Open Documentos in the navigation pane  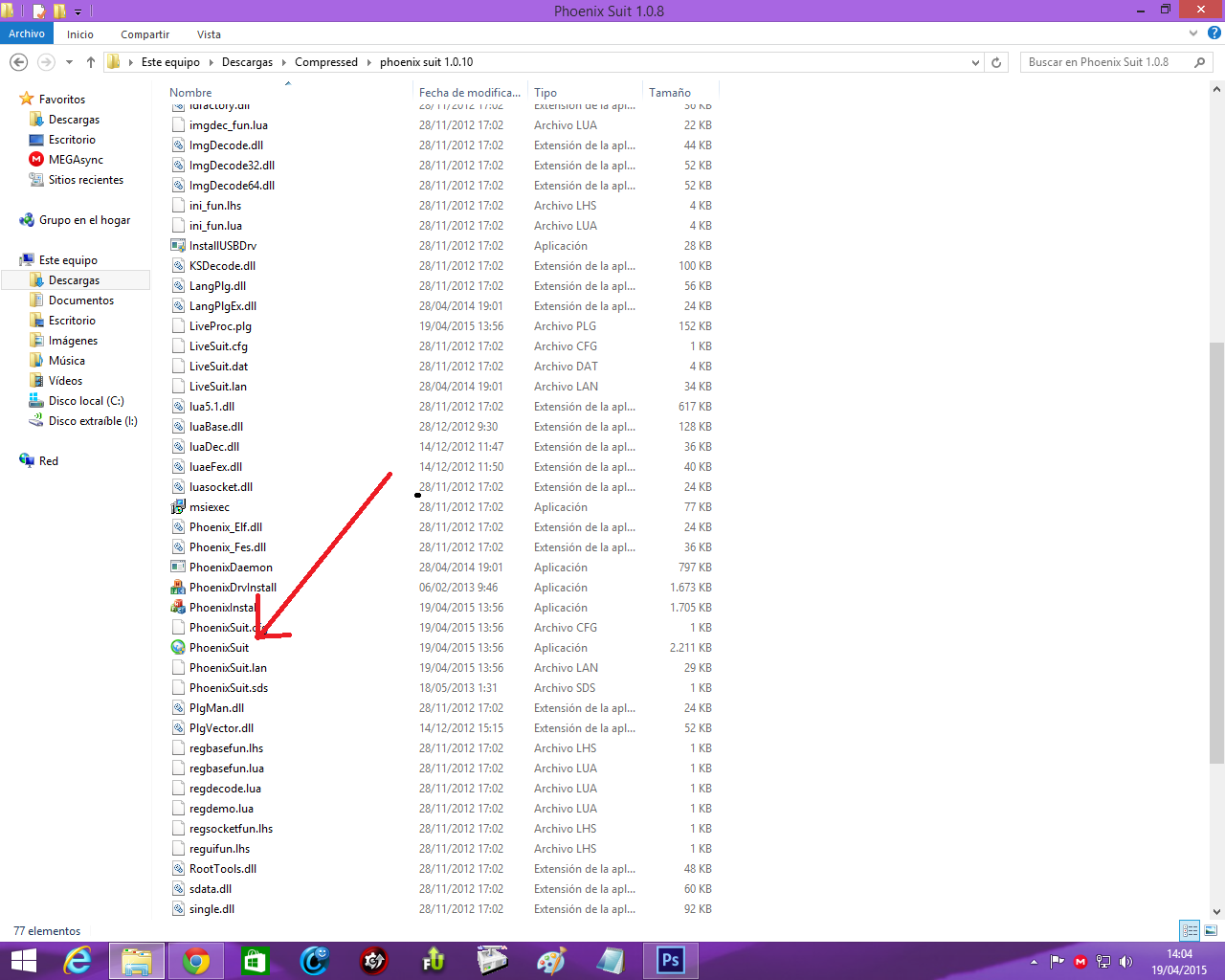click(81, 301)
